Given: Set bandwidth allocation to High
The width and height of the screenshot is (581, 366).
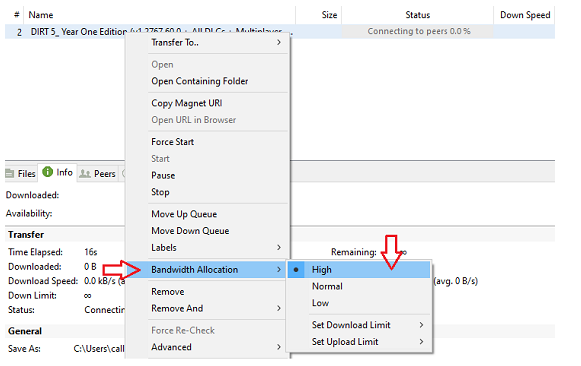Looking at the screenshot, I should click(x=359, y=270).
